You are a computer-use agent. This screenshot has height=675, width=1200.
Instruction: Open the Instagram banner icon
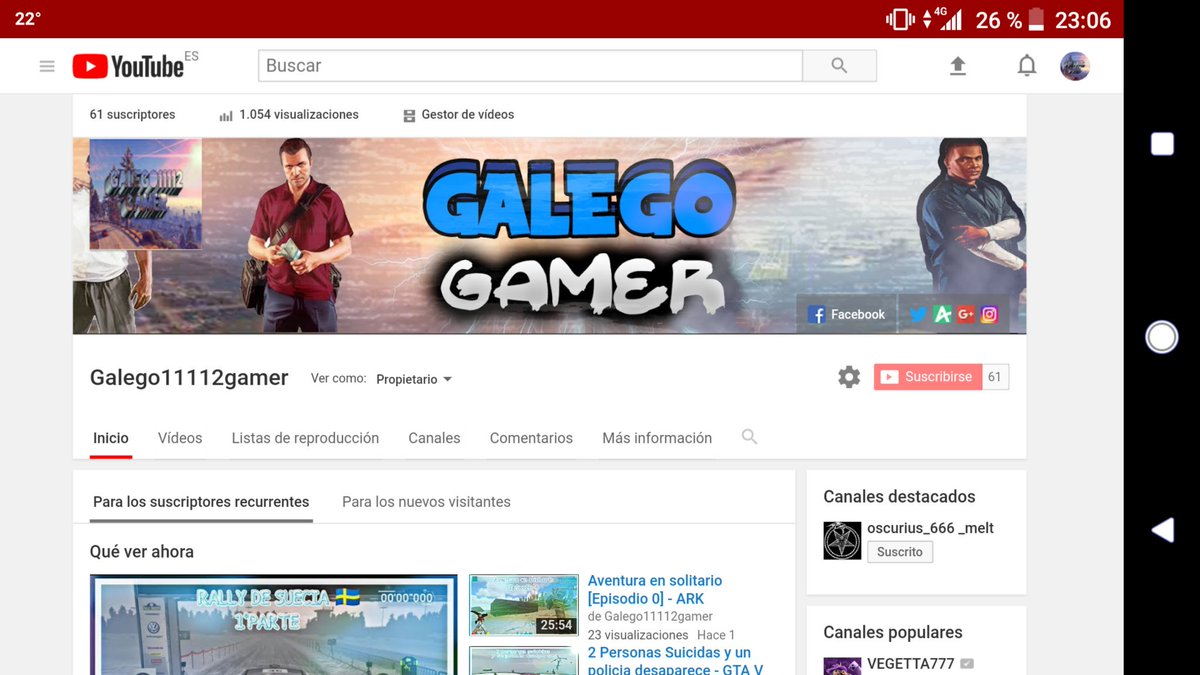(x=989, y=314)
